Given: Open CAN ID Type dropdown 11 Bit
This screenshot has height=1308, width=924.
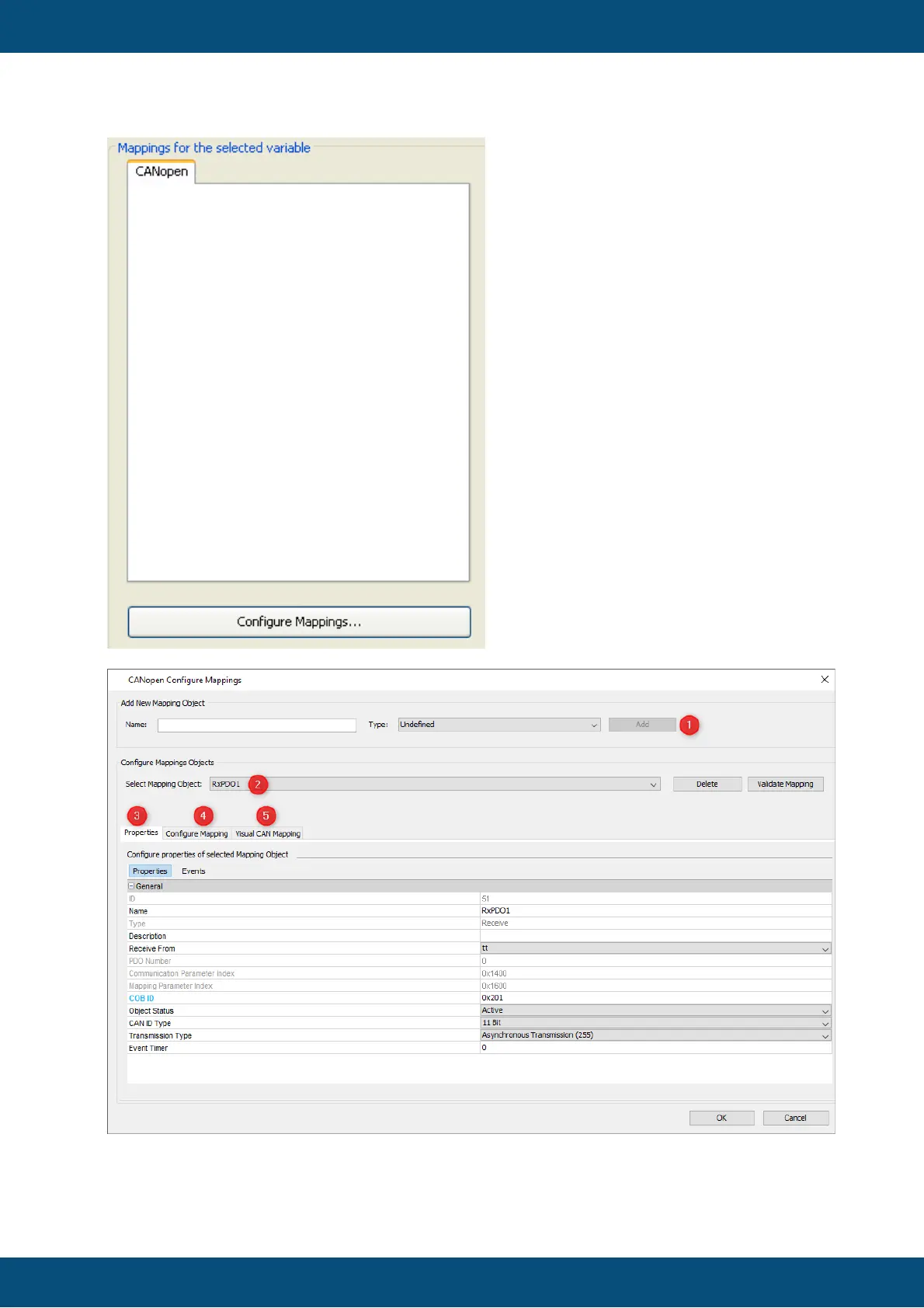Looking at the screenshot, I should click(655, 1023).
